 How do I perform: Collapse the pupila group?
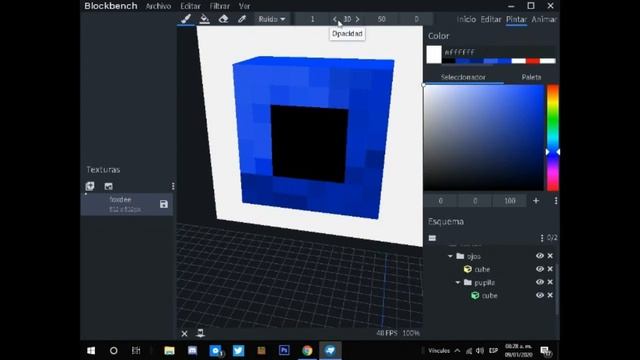[458, 282]
